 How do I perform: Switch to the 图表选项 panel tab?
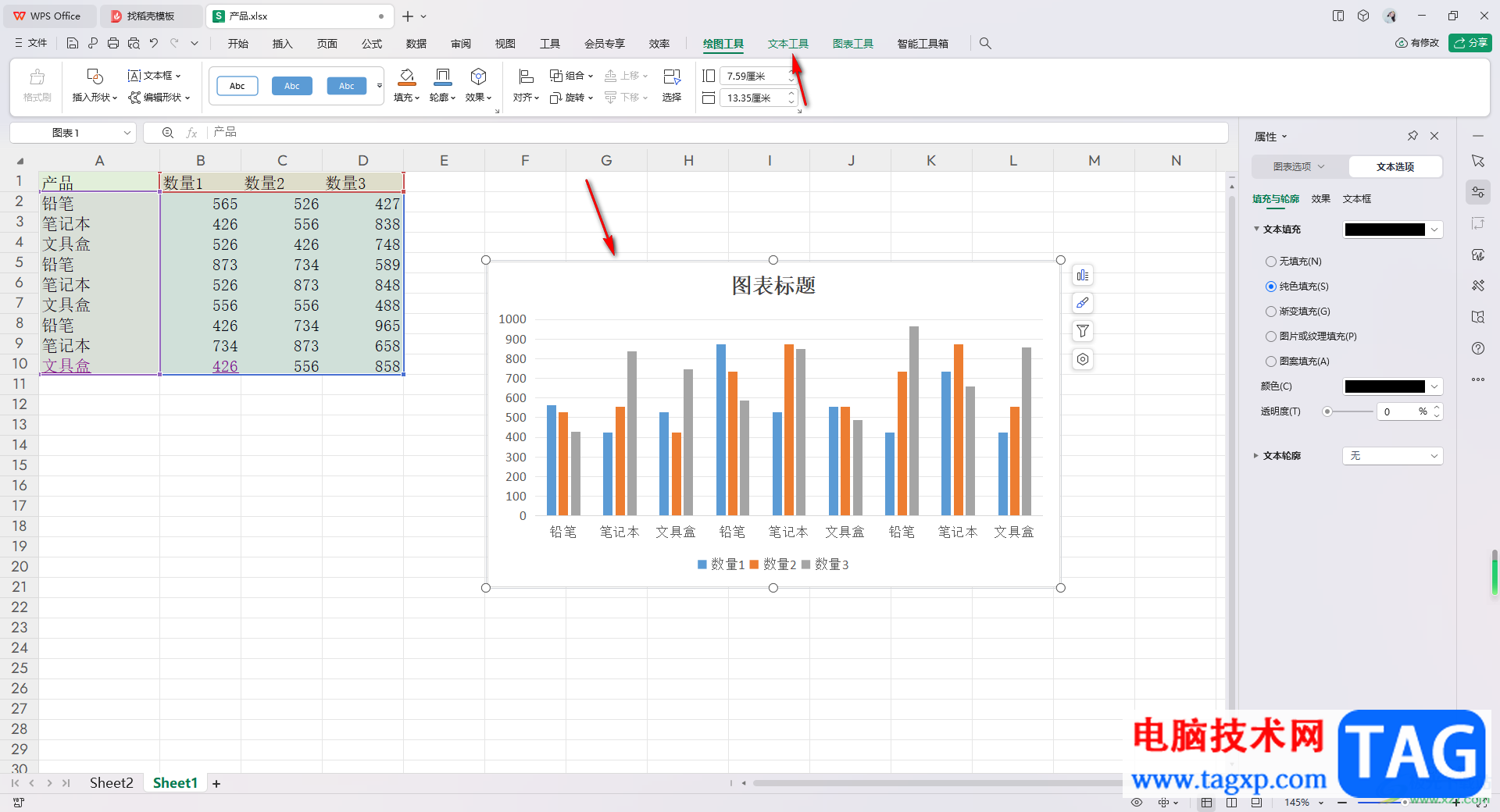point(1299,167)
